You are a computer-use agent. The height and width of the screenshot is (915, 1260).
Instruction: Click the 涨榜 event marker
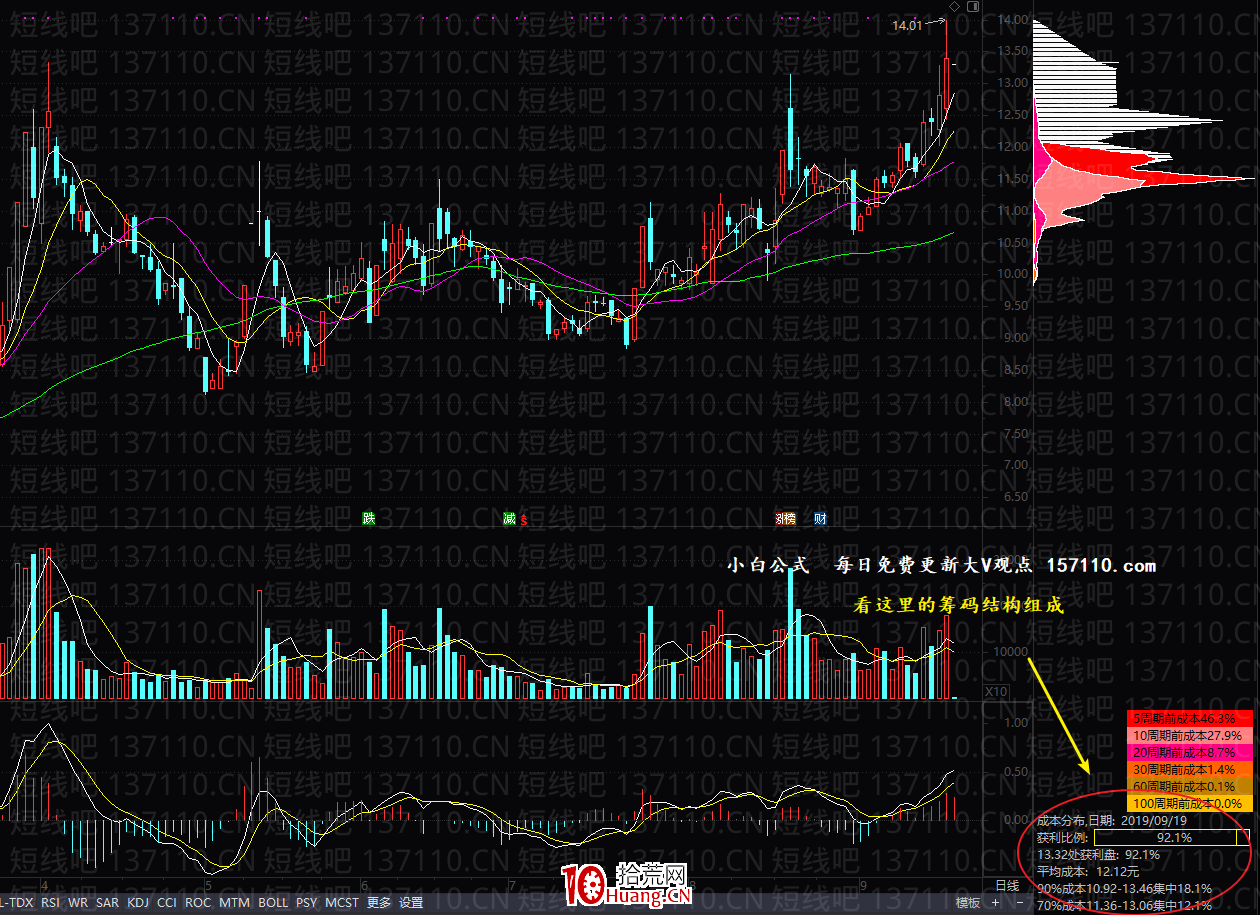pyautogui.click(x=786, y=518)
